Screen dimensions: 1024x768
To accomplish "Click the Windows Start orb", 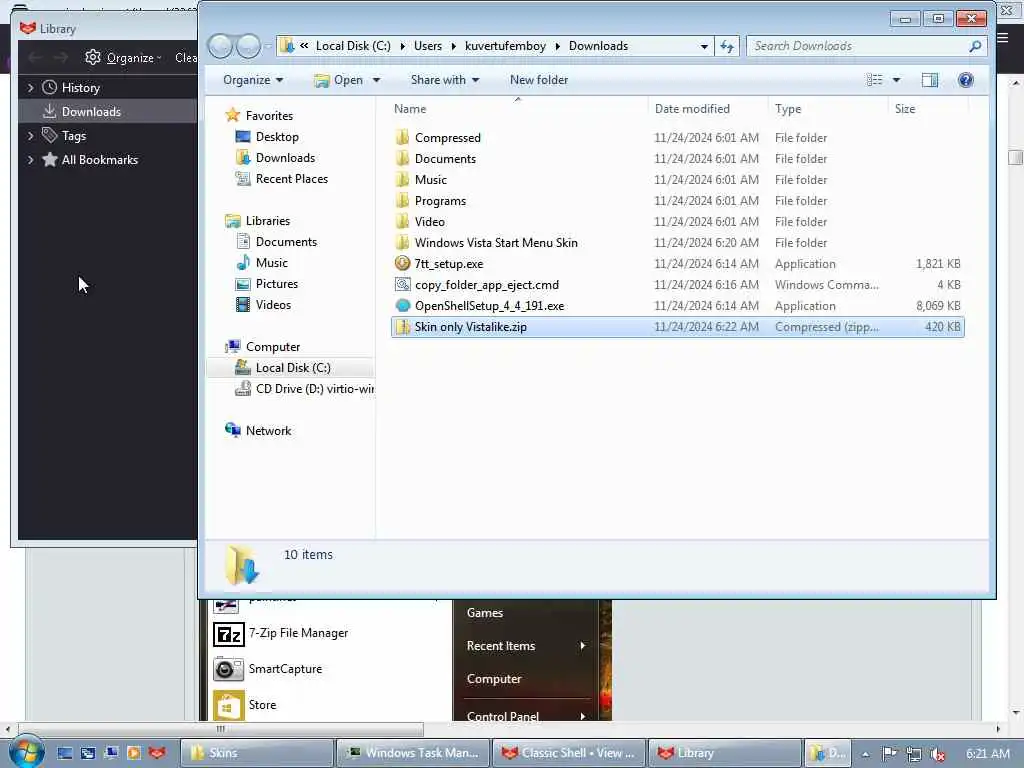I will click(x=27, y=753).
